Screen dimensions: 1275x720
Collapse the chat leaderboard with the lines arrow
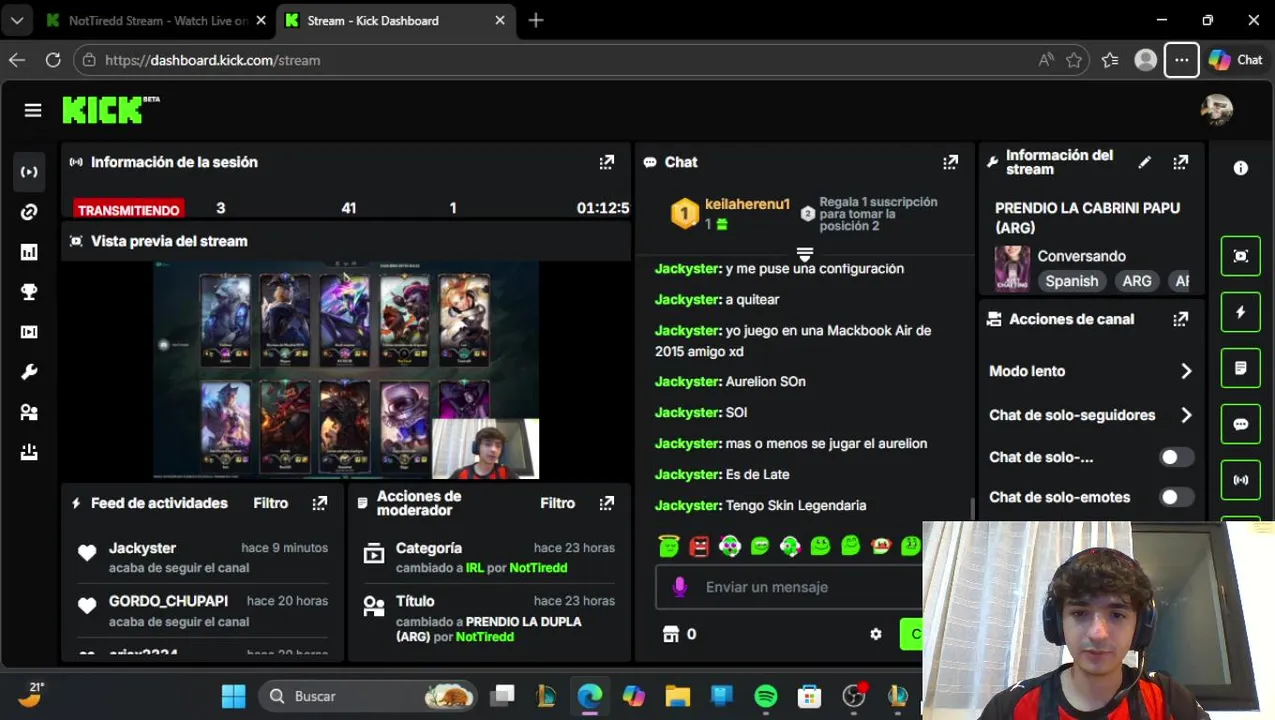[x=805, y=253]
